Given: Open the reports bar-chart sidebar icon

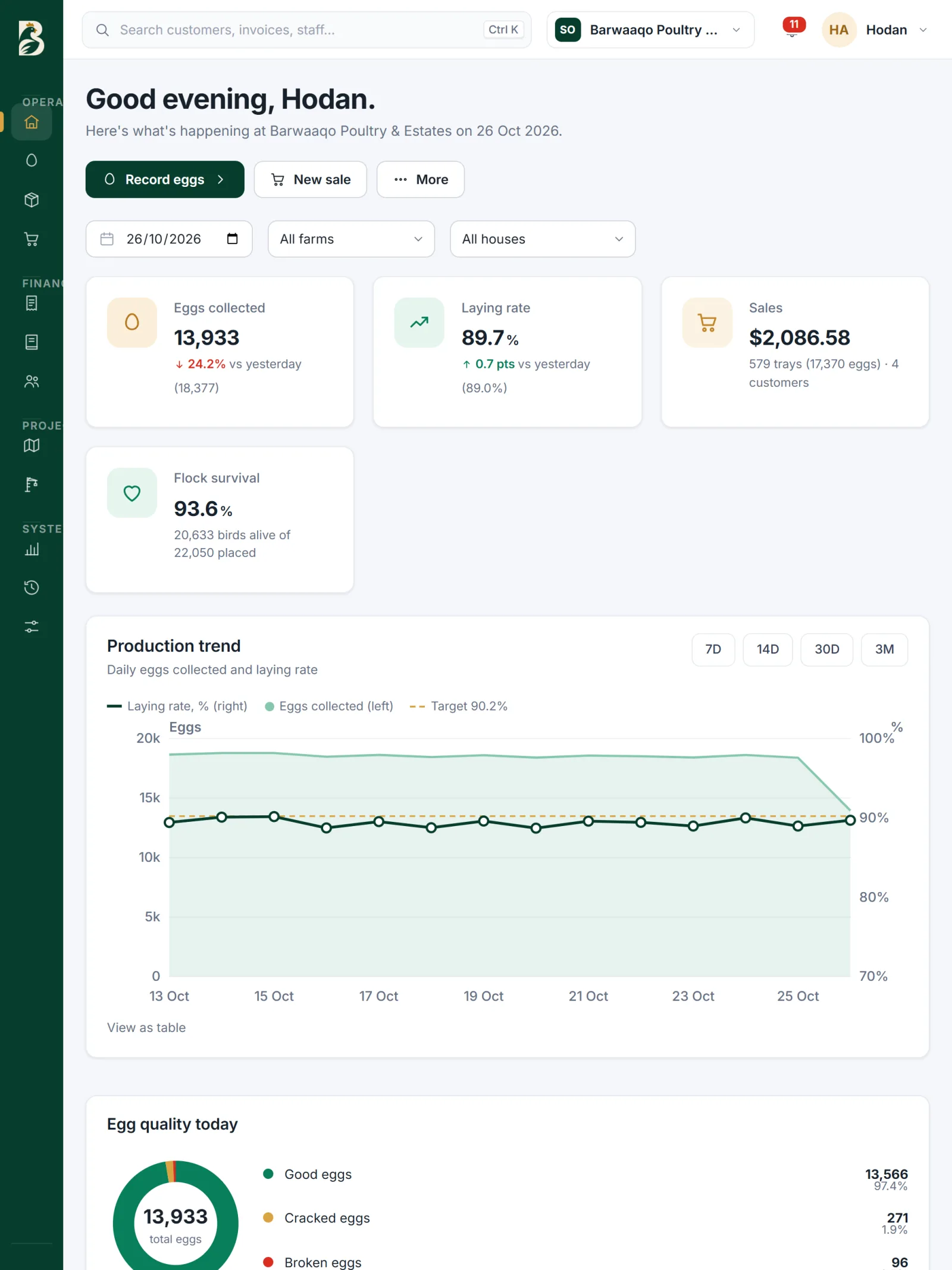Looking at the screenshot, I should point(32,549).
